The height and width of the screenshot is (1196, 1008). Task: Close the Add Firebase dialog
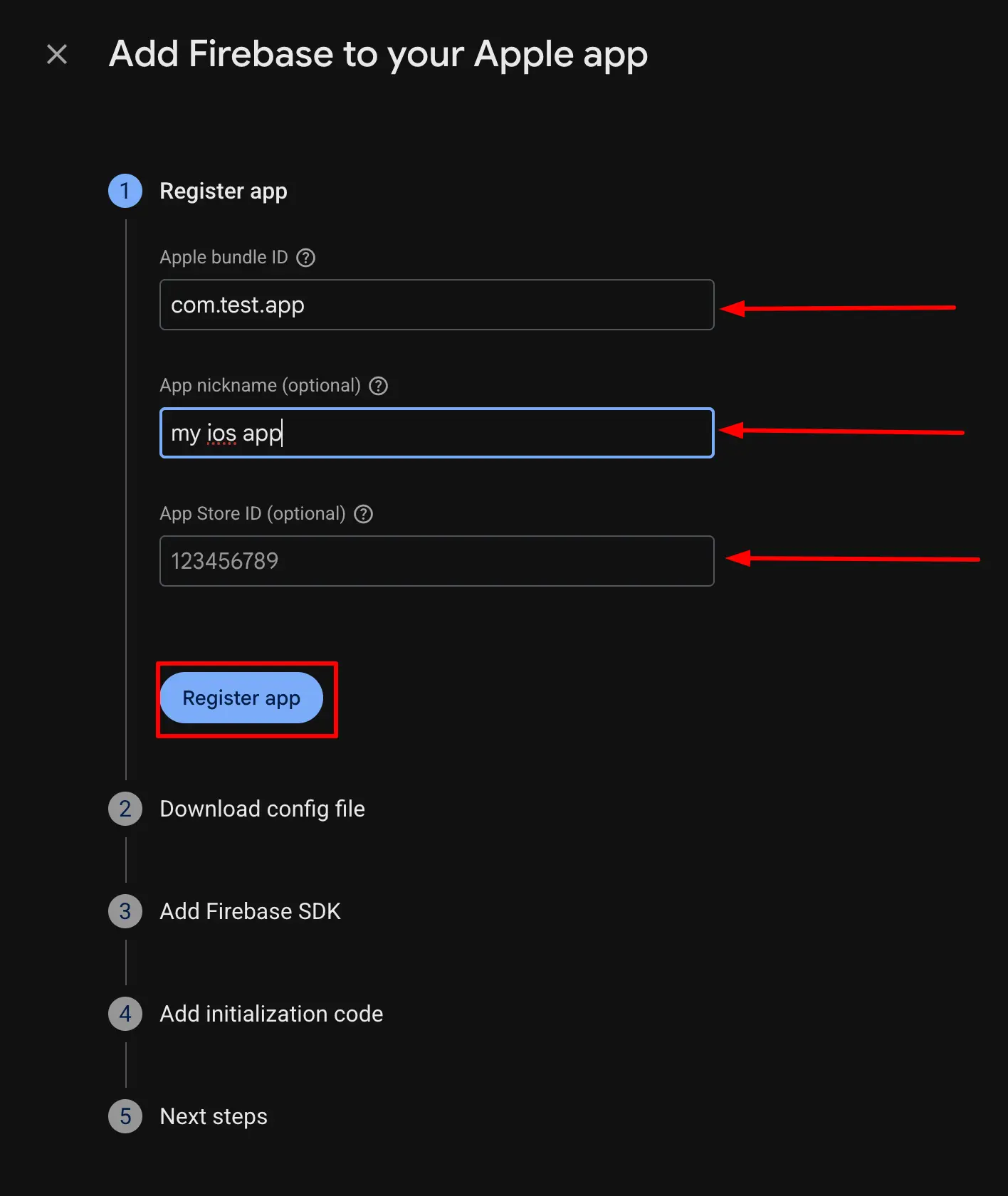tap(56, 53)
